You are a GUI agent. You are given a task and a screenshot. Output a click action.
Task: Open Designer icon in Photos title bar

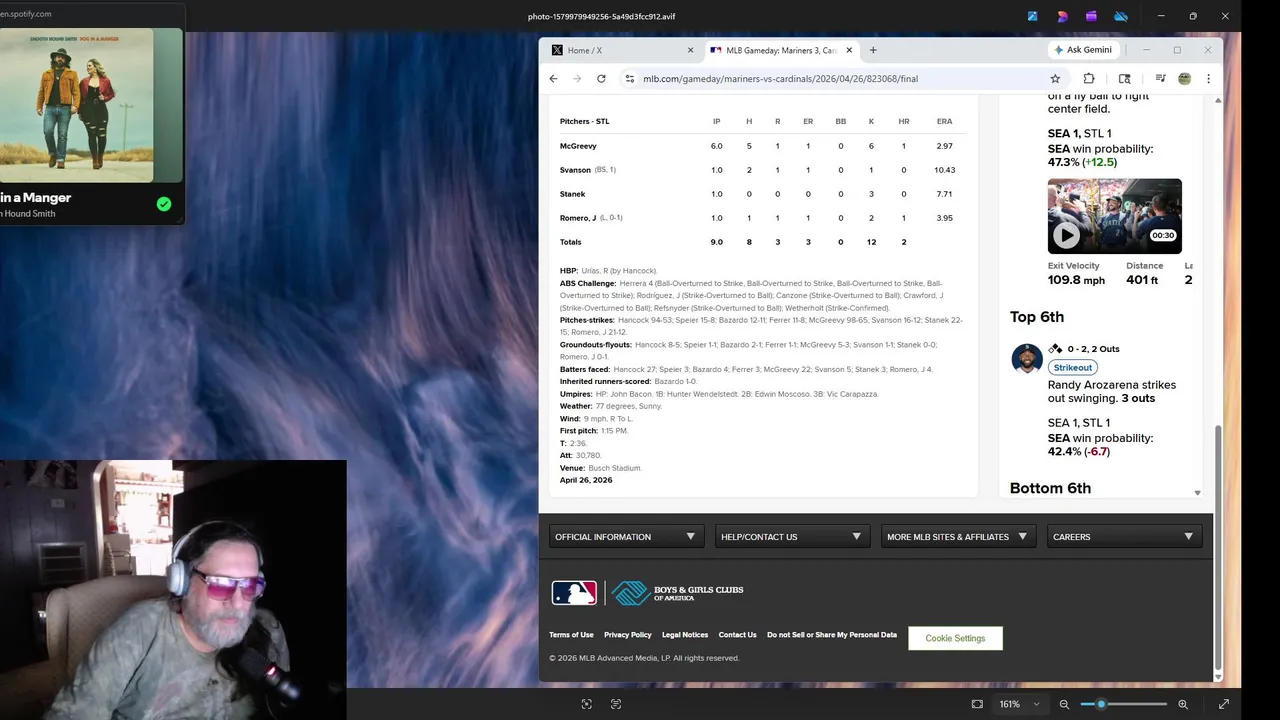pyautogui.click(x=1062, y=16)
